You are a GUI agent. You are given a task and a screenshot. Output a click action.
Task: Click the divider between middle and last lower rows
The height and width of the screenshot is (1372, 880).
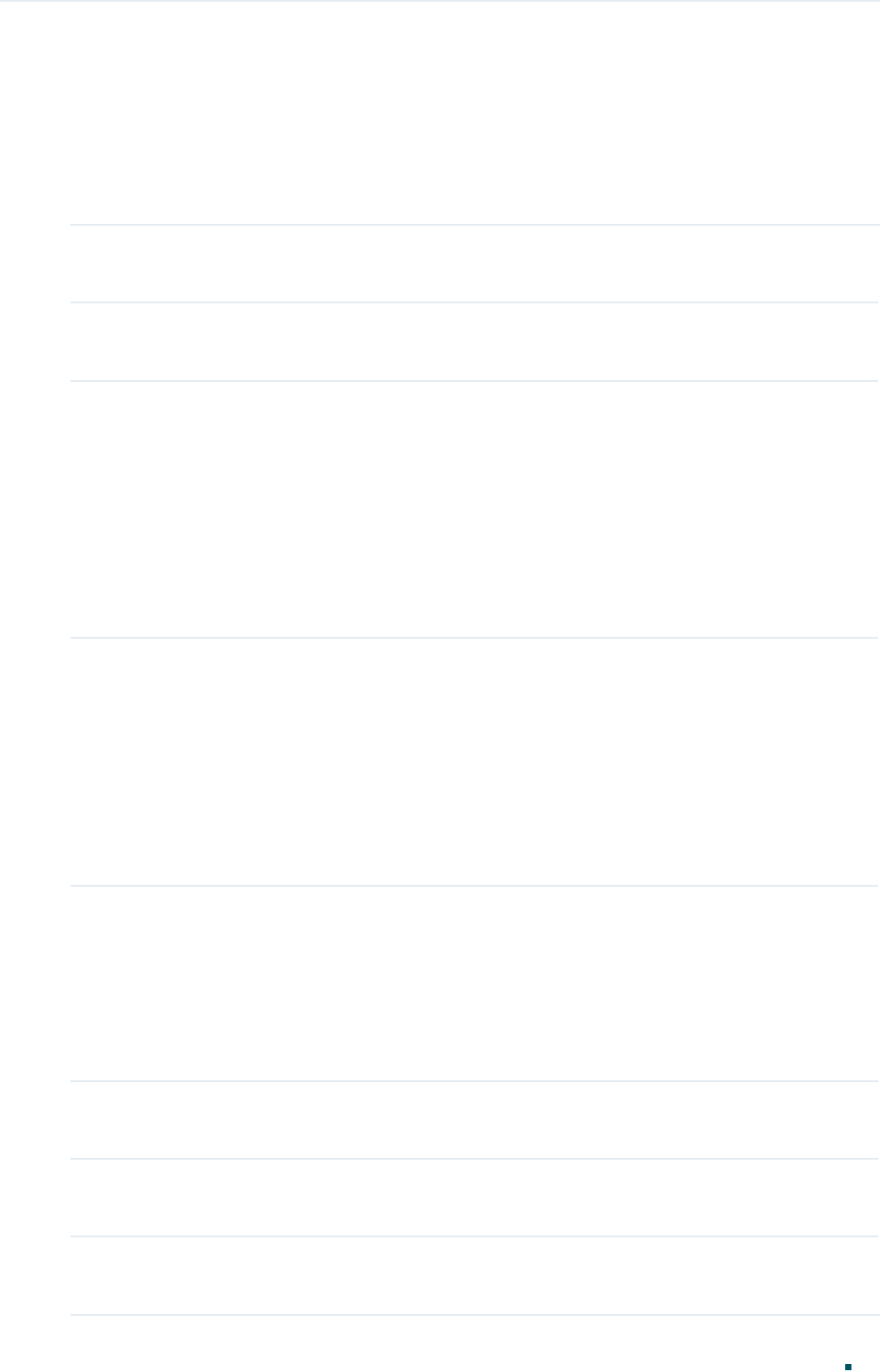(x=474, y=1236)
